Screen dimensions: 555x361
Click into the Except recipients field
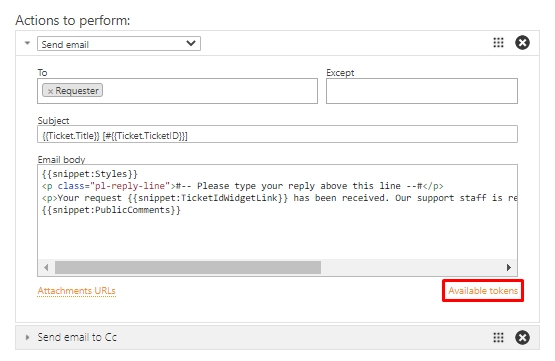point(422,91)
